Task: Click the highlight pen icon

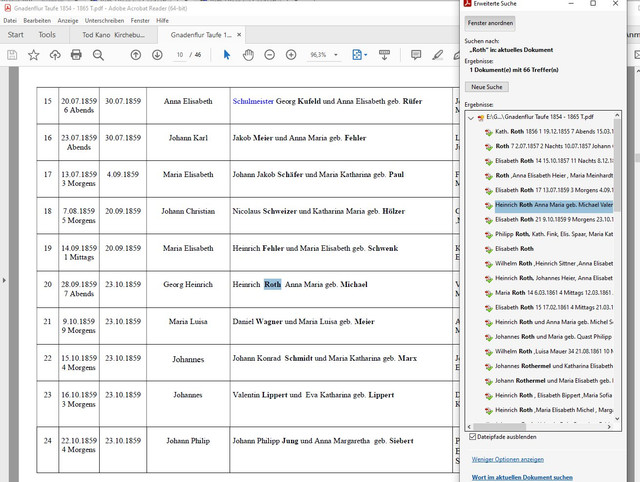Action: (x=438, y=55)
